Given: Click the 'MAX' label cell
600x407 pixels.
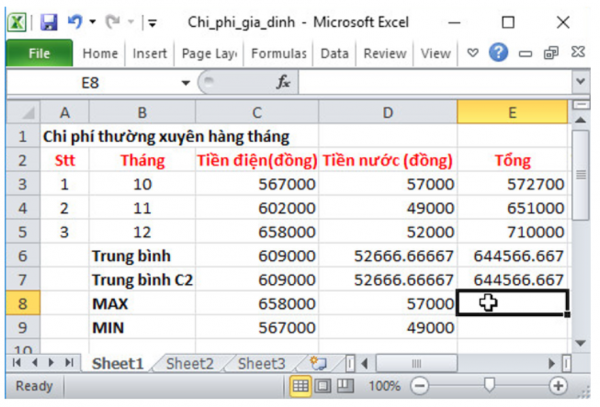Looking at the screenshot, I should coord(142,304).
